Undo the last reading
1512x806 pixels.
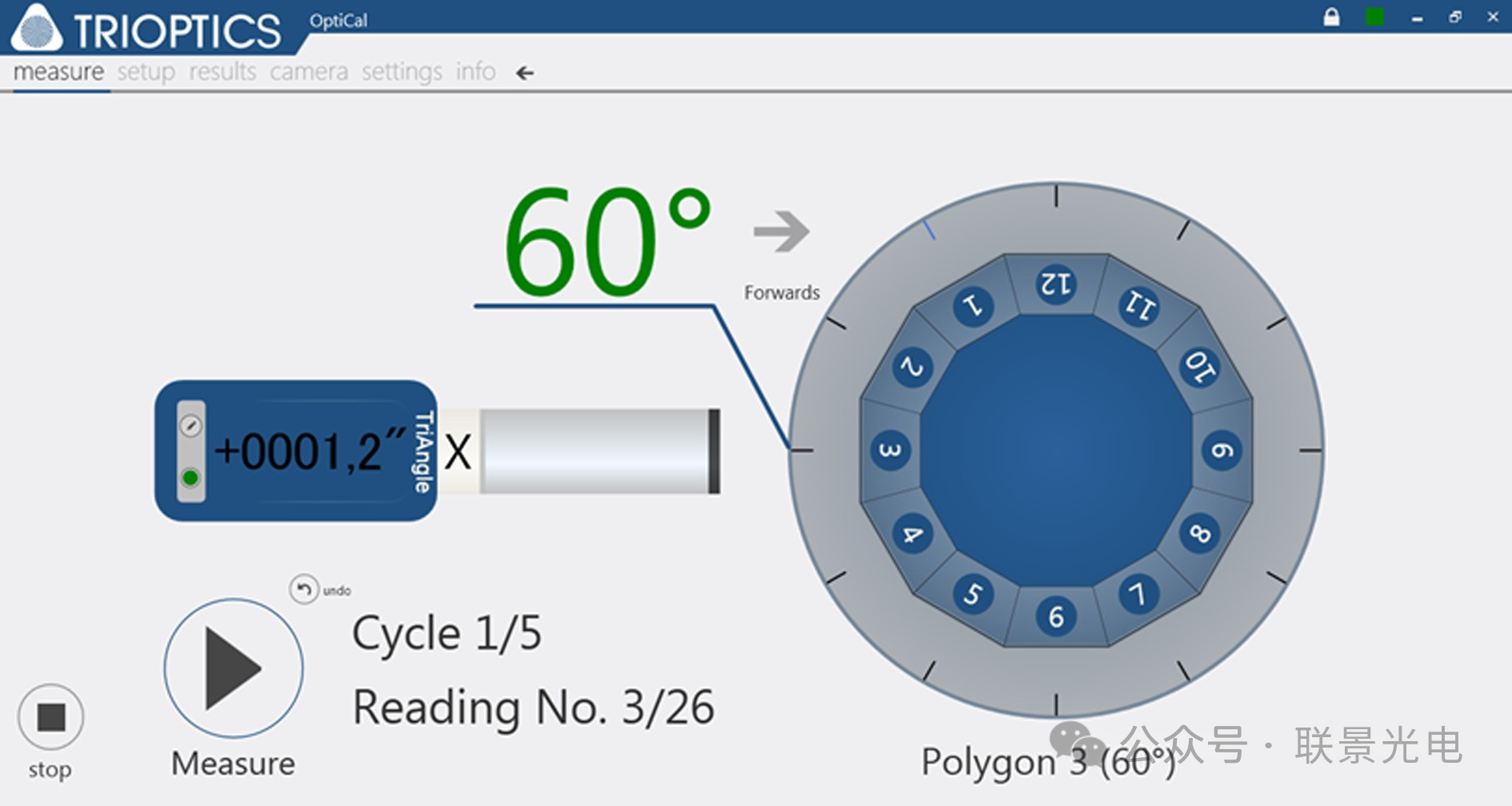tap(304, 590)
